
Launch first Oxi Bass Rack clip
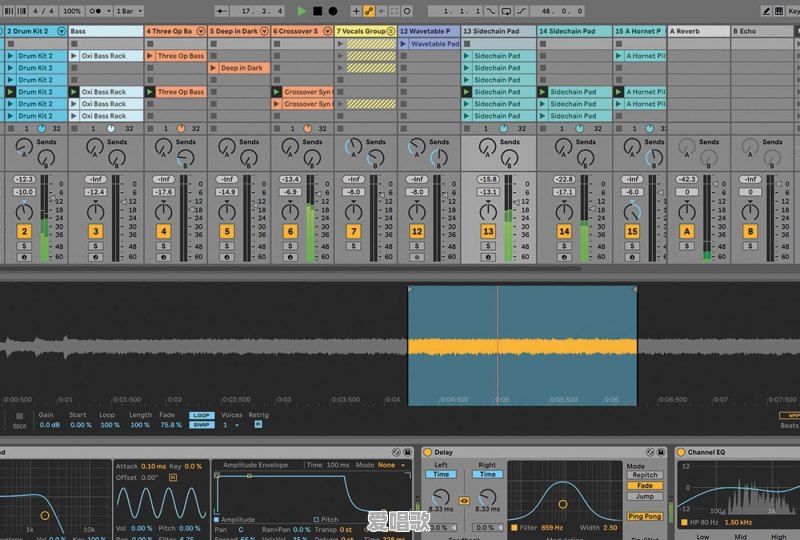tap(74, 56)
